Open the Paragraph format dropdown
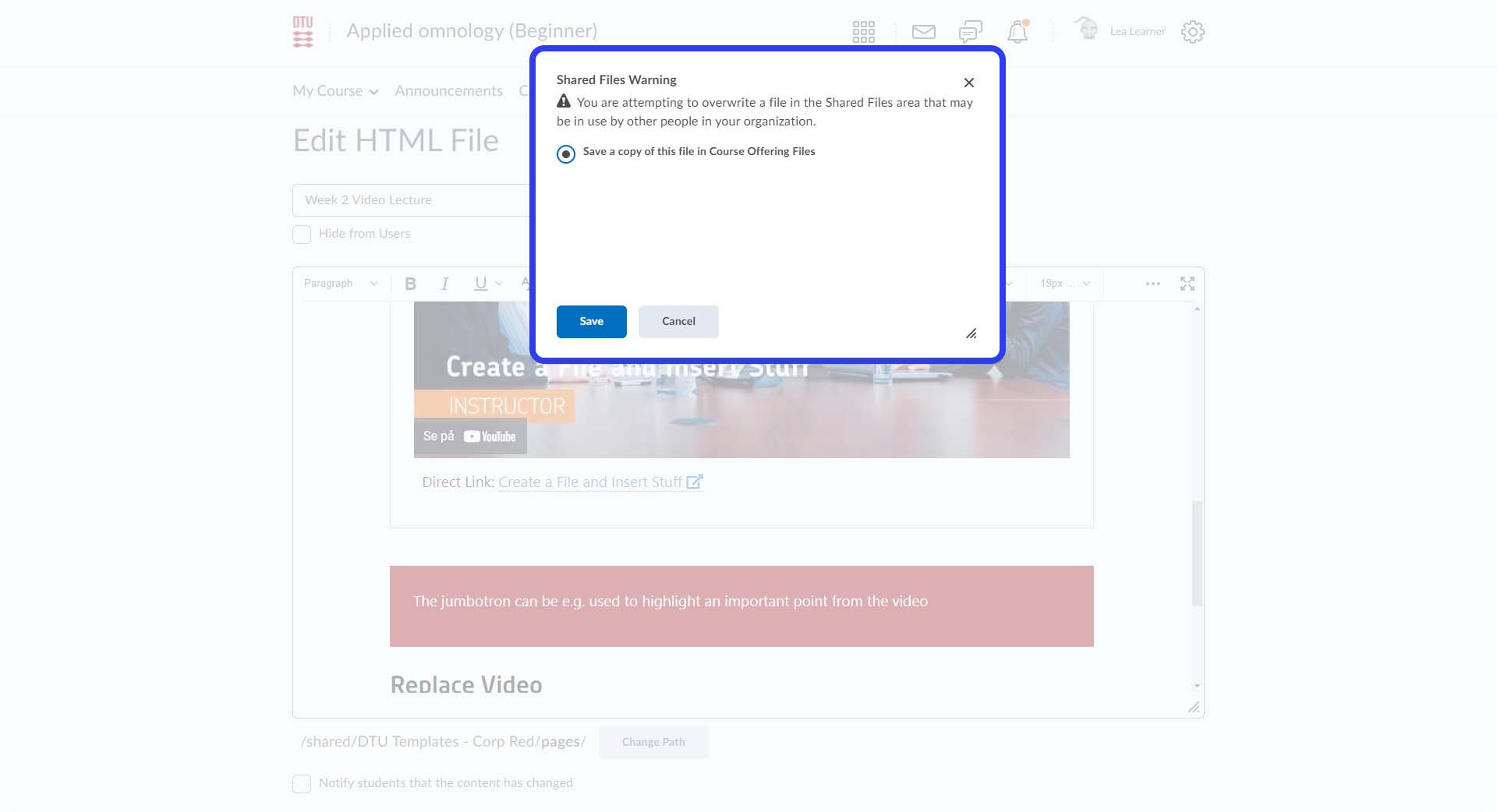The height and width of the screenshot is (812, 1497). coord(340,284)
